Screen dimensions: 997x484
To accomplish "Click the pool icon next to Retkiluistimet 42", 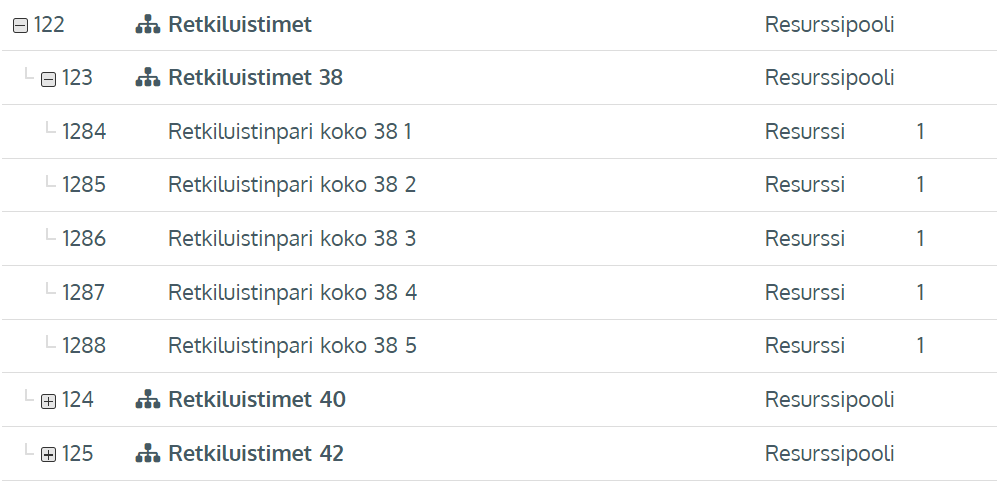I will click(x=147, y=454).
